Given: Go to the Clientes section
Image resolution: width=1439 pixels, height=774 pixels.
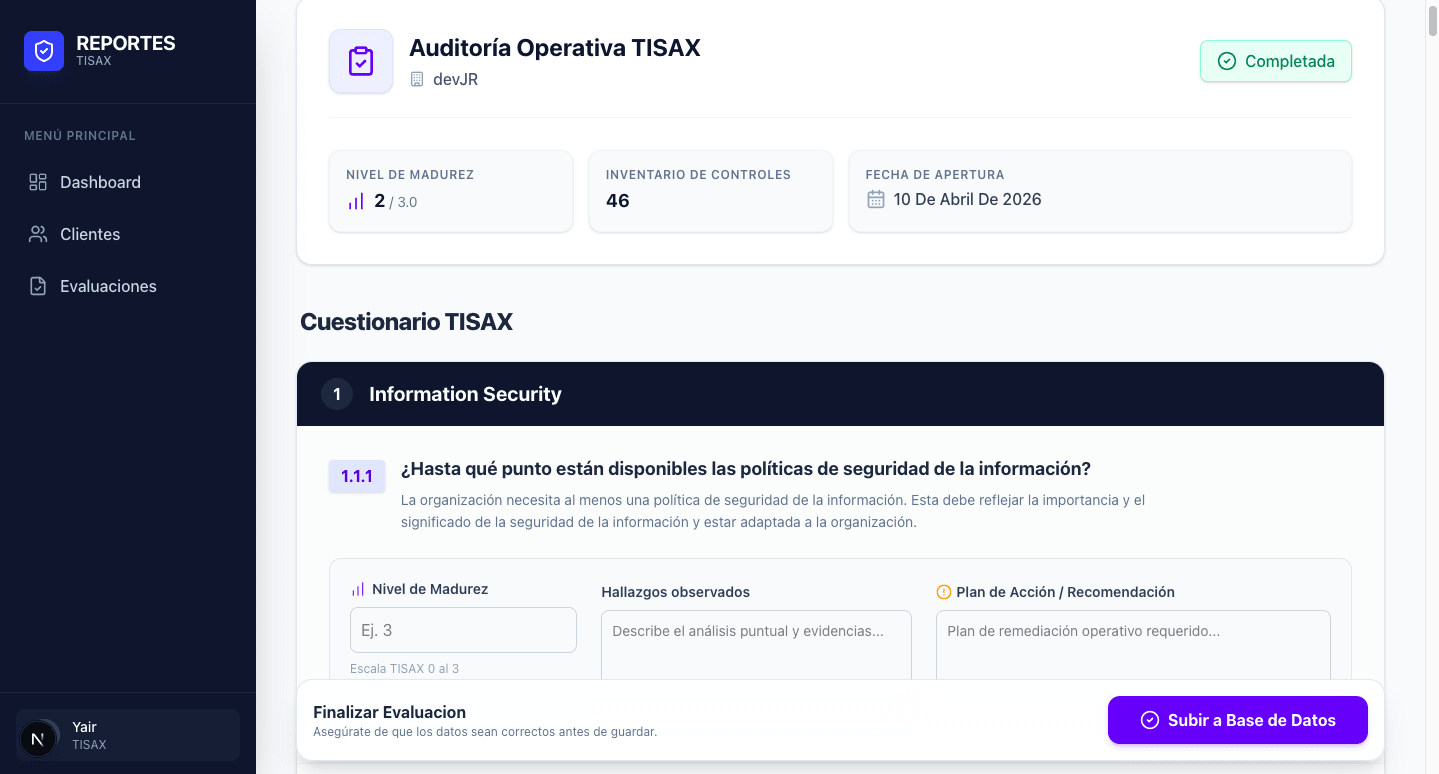Looking at the screenshot, I should (x=128, y=234).
